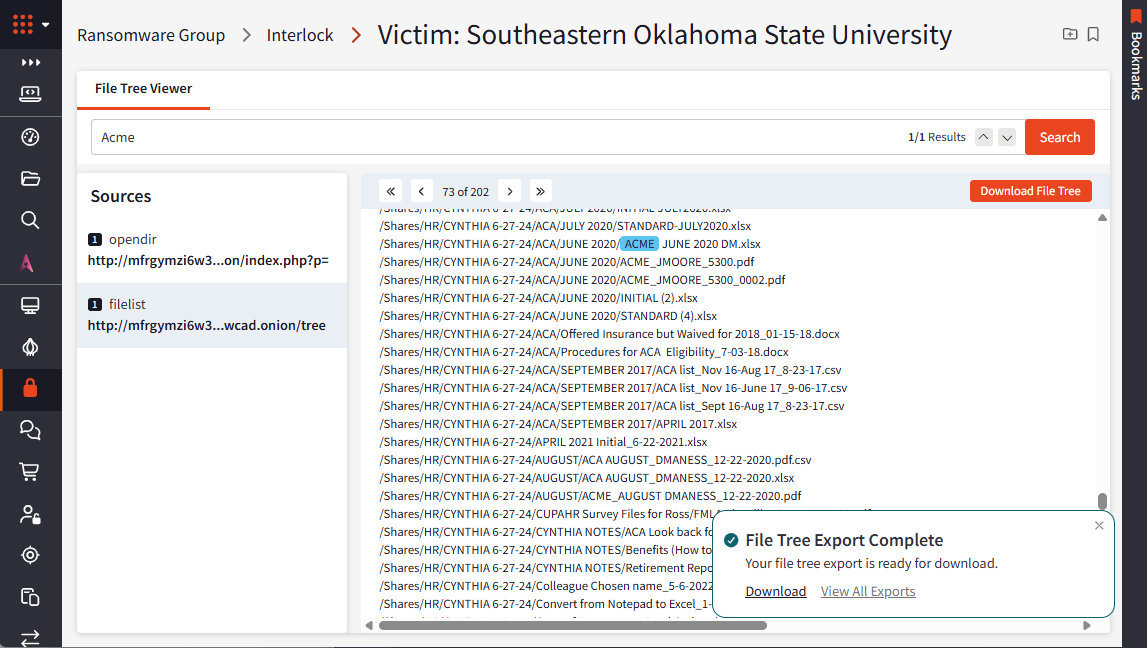Open the target crosshair icon in sidebar
Viewport: 1147px width, 648px height.
pyautogui.click(x=30, y=555)
